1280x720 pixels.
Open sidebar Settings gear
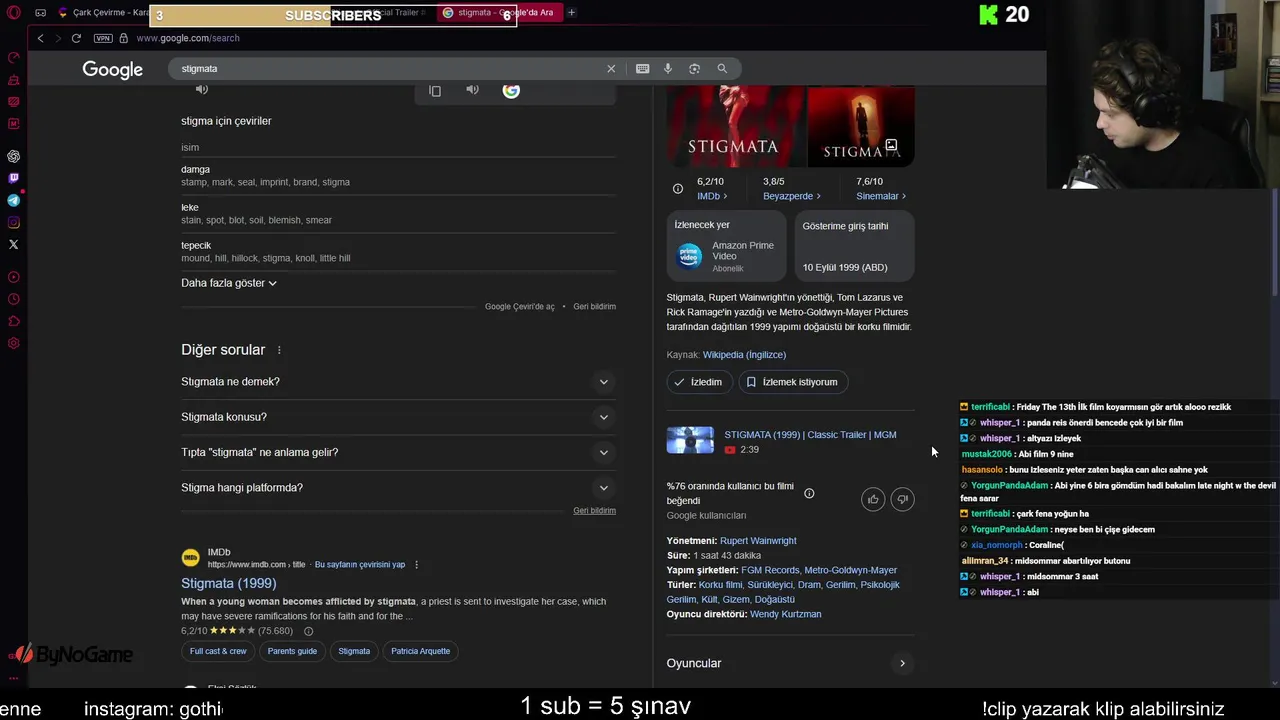click(x=13, y=343)
